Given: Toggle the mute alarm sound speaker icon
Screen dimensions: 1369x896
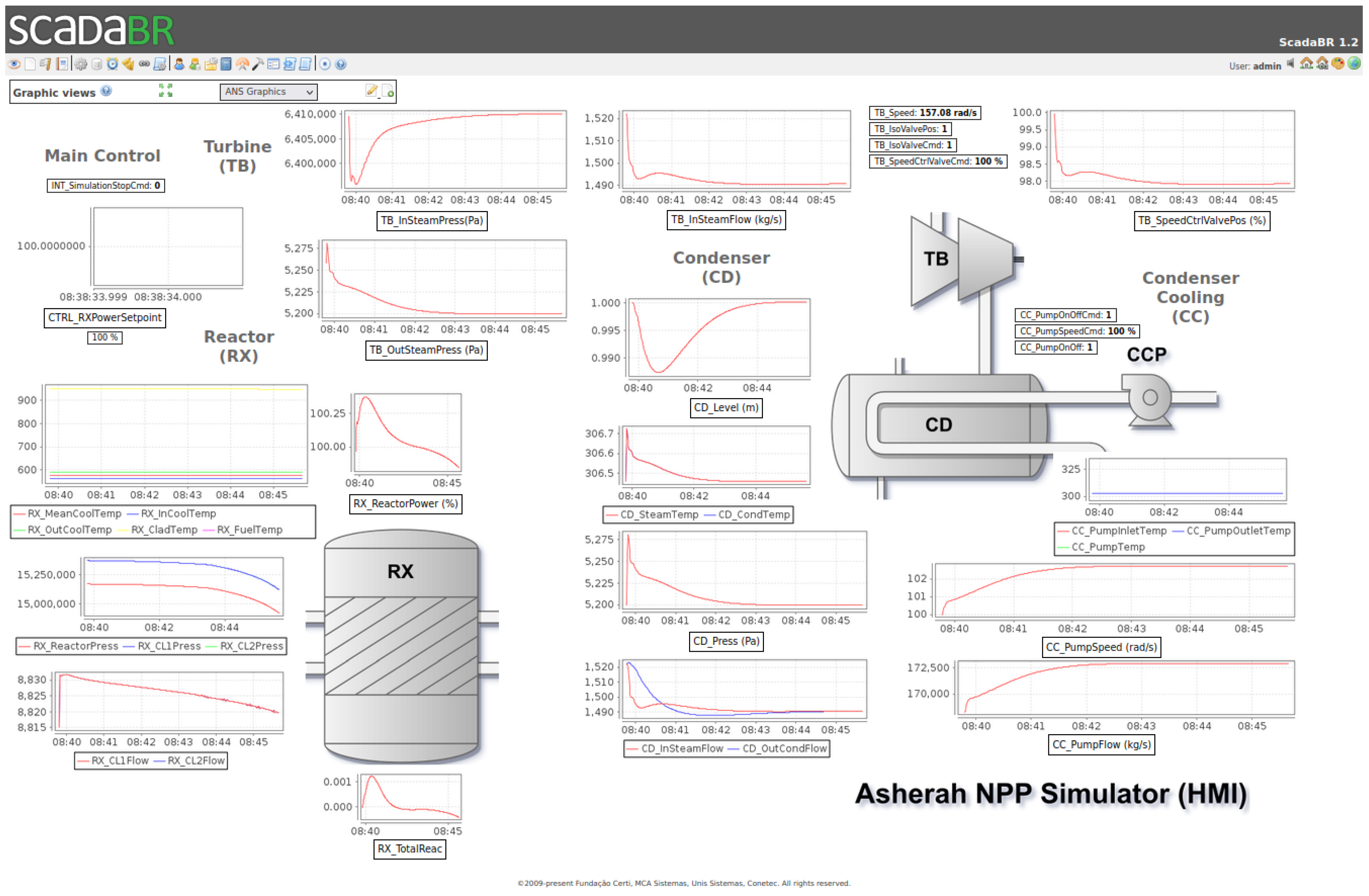Looking at the screenshot, I should click(x=1290, y=64).
